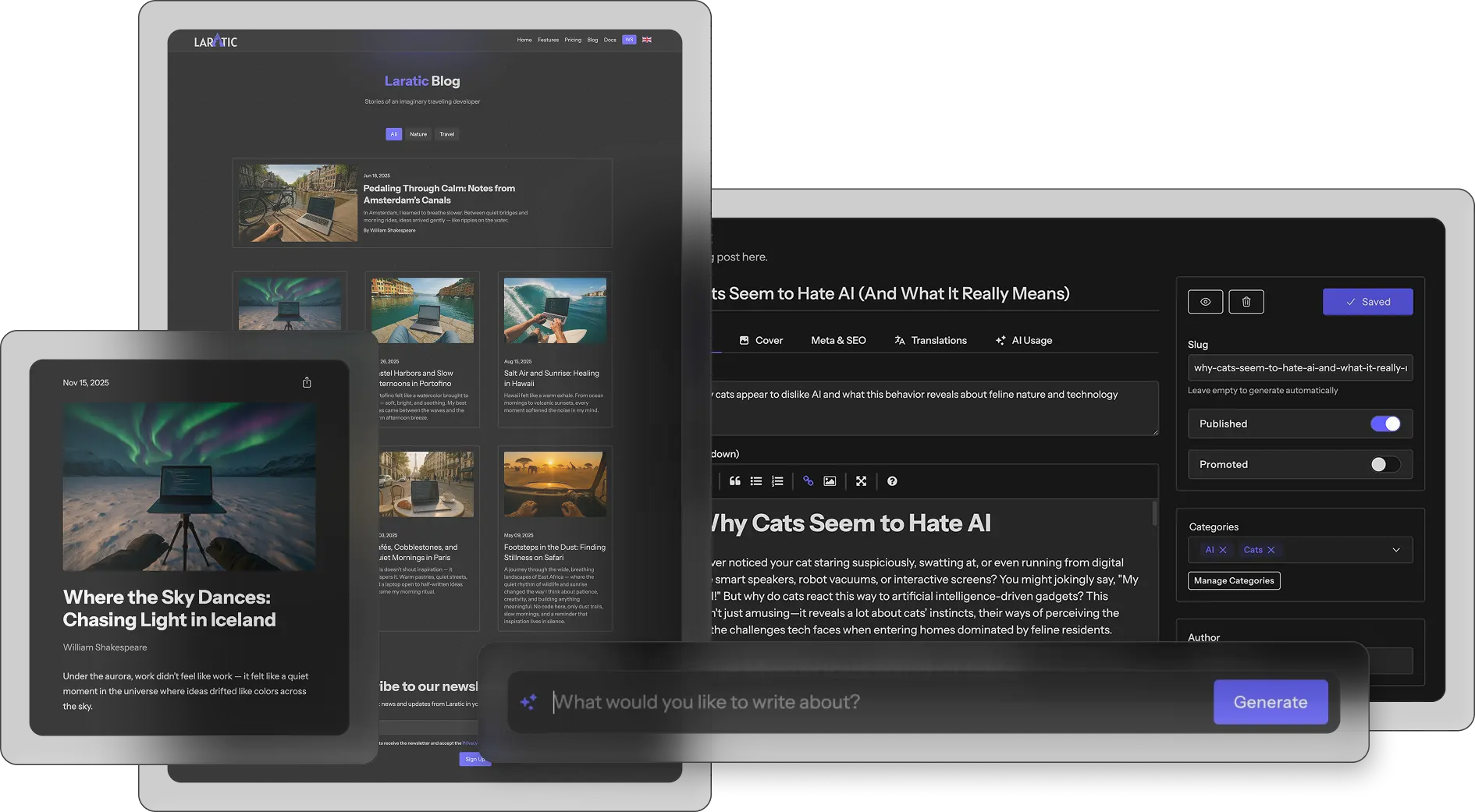Click the newsletter Sign Up button
The image size is (1475, 812).
(474, 759)
